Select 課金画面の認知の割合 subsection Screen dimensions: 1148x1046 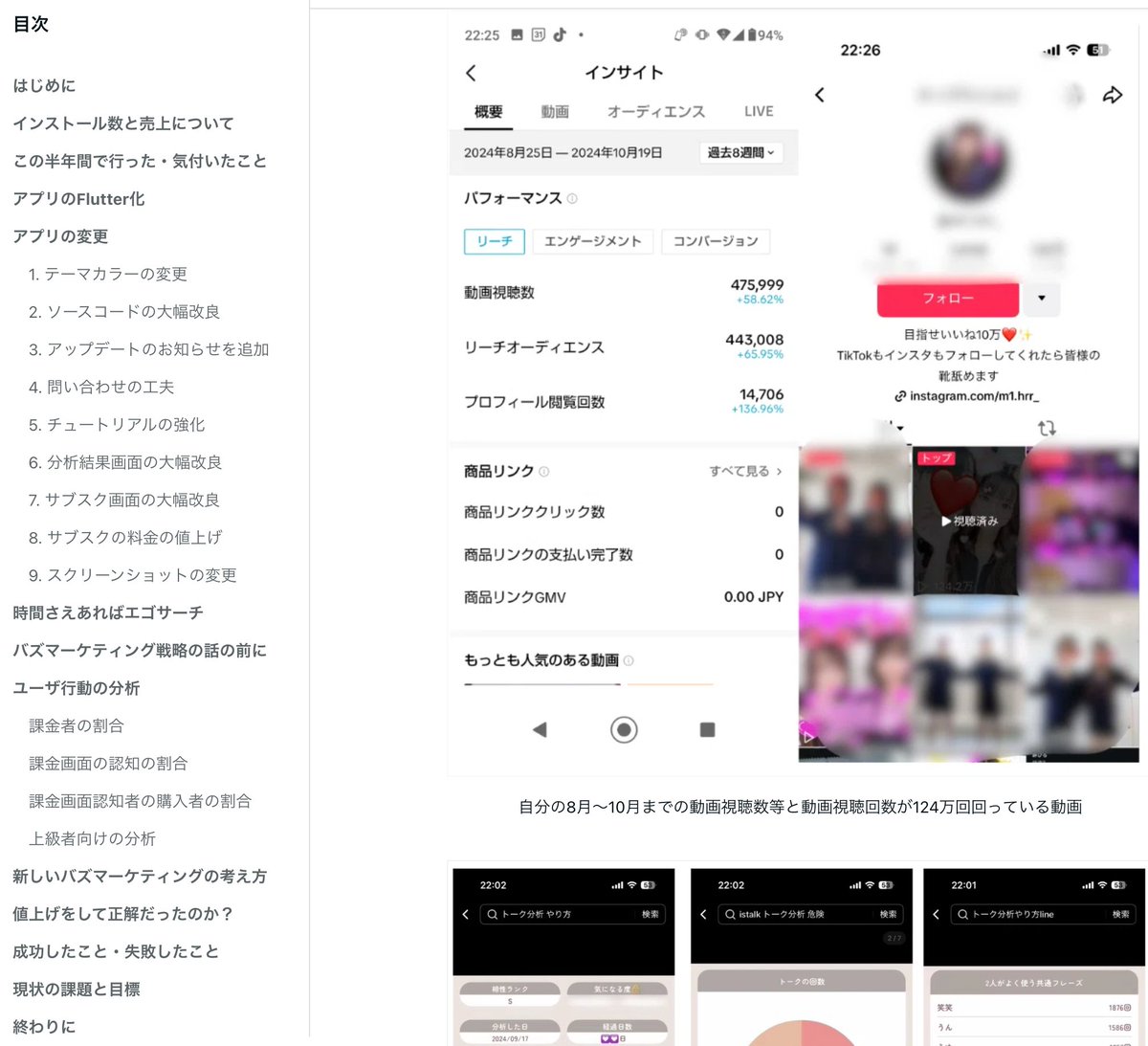108,764
